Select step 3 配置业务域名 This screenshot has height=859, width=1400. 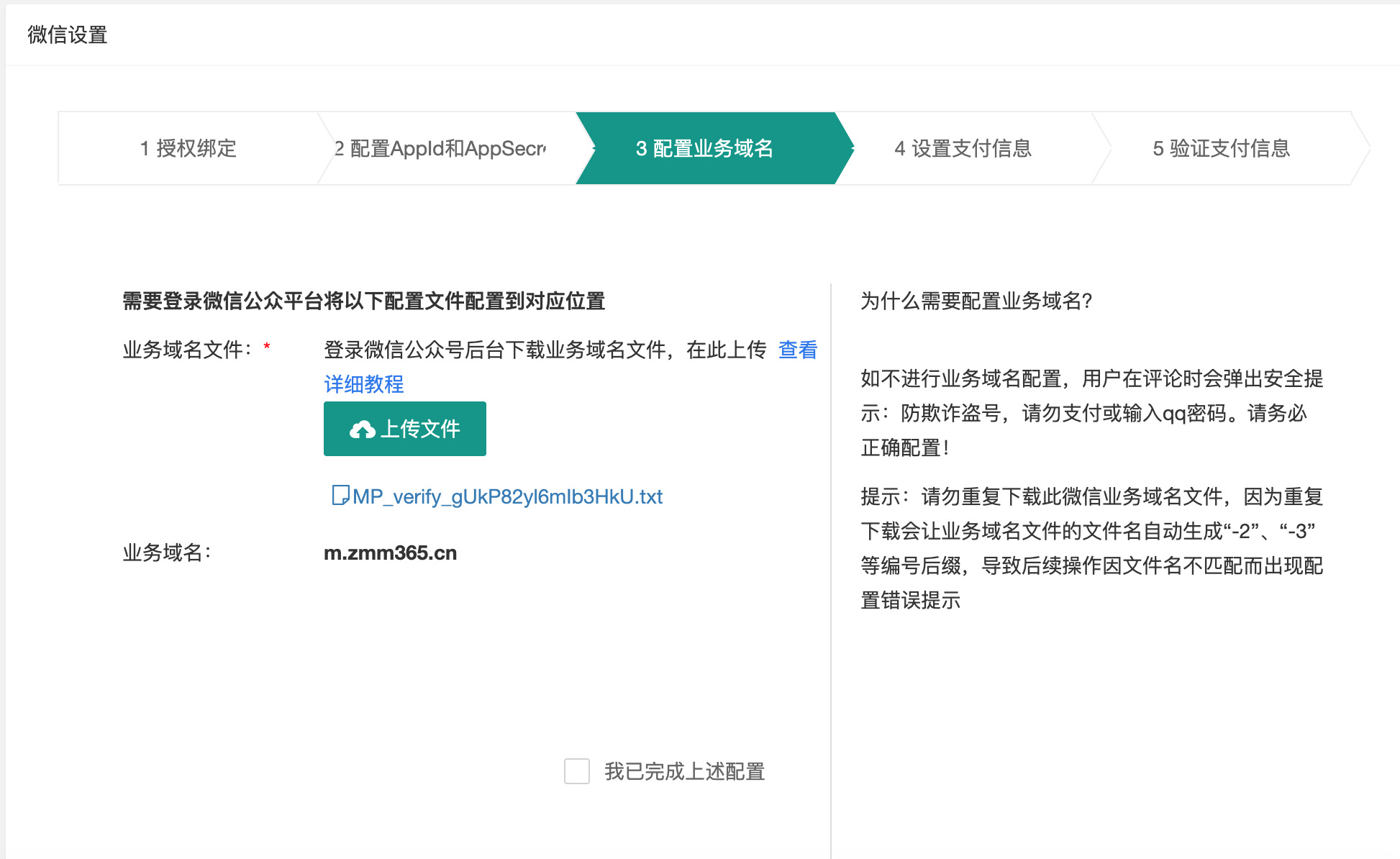pos(704,148)
